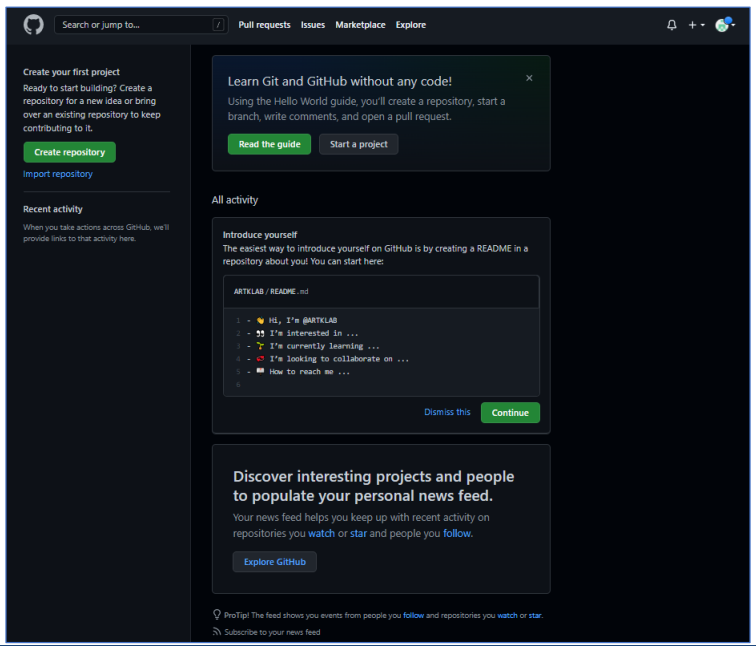Open the star link in news feed card

coord(358,533)
